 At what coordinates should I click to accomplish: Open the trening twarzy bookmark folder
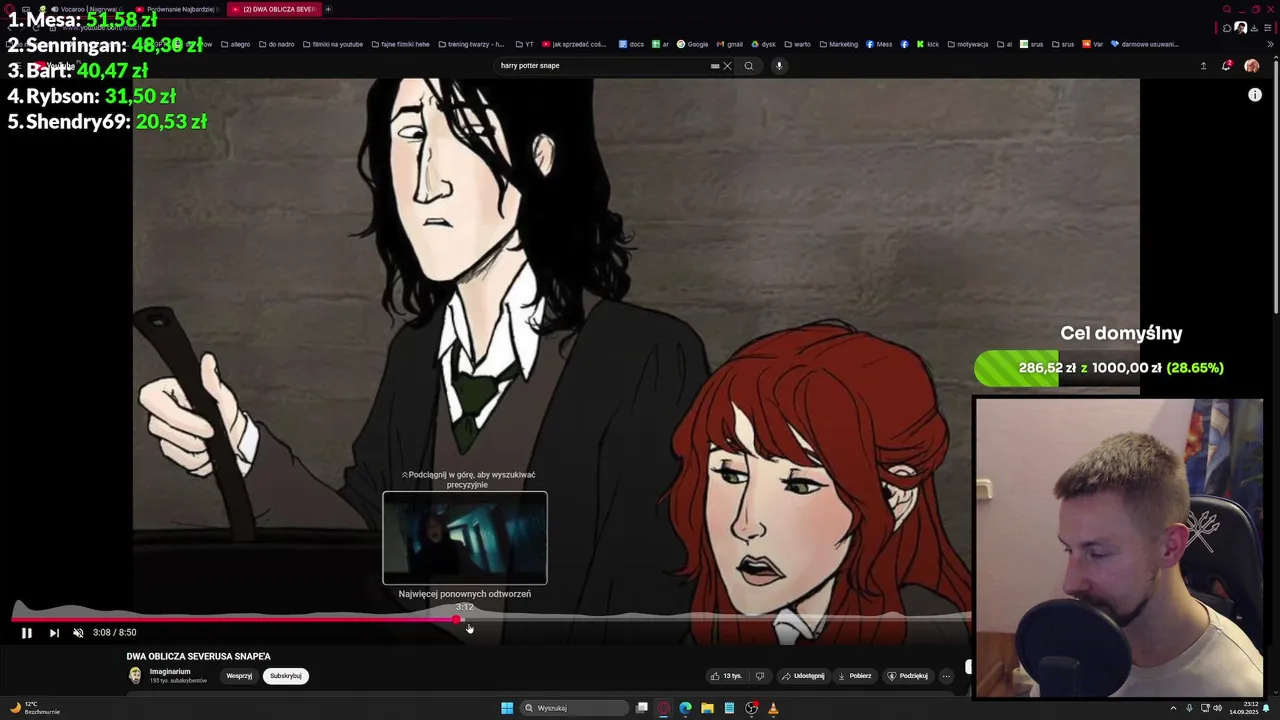[470, 44]
